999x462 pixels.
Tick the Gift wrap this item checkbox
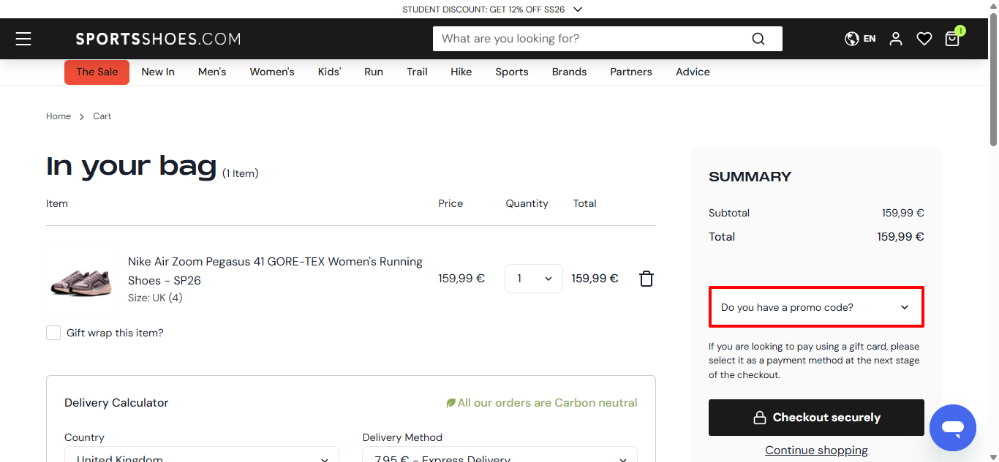(54, 333)
